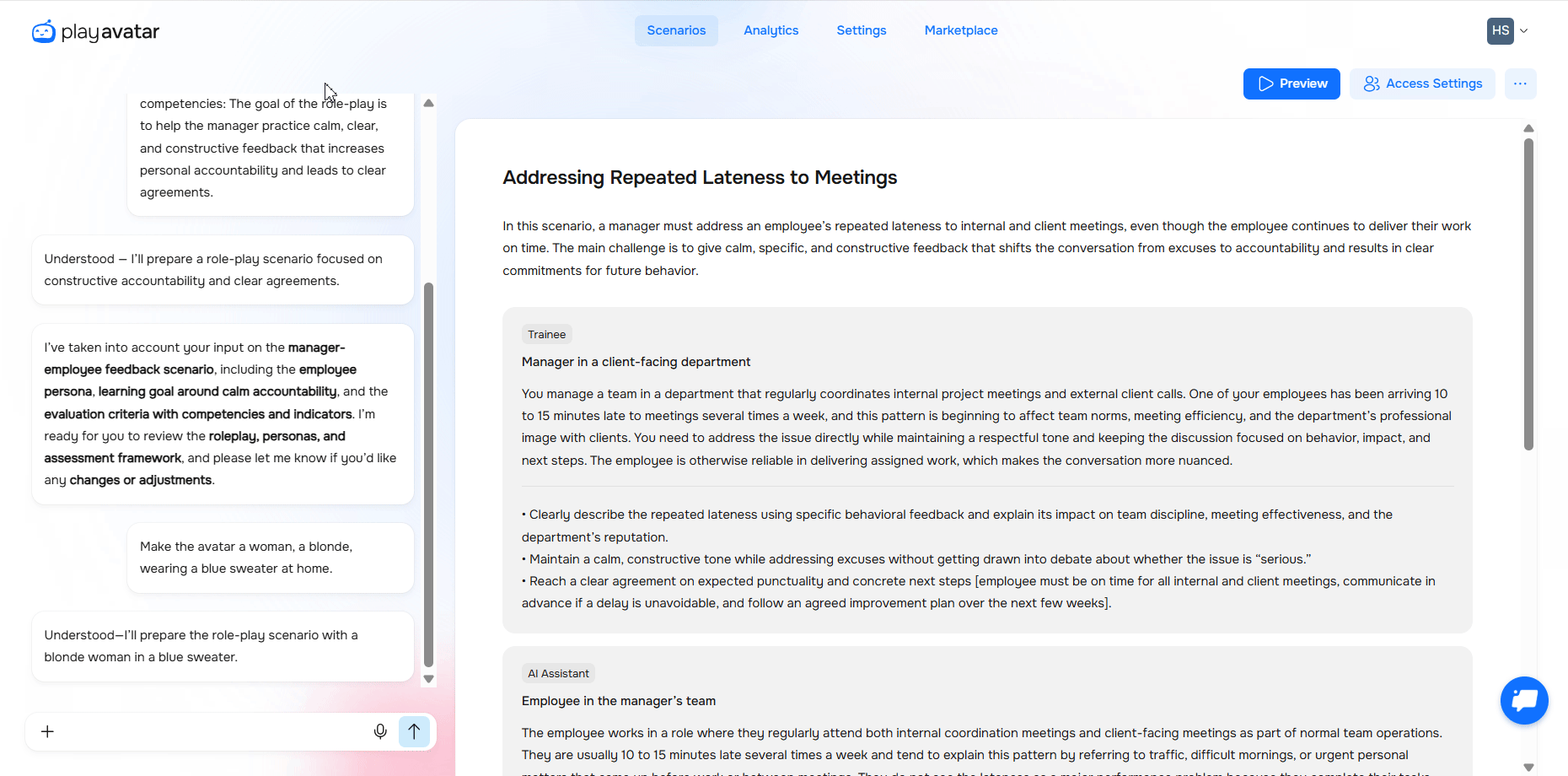Click the chat panel scrollbar thumb
The image size is (1568, 776).
pyautogui.click(x=428, y=475)
